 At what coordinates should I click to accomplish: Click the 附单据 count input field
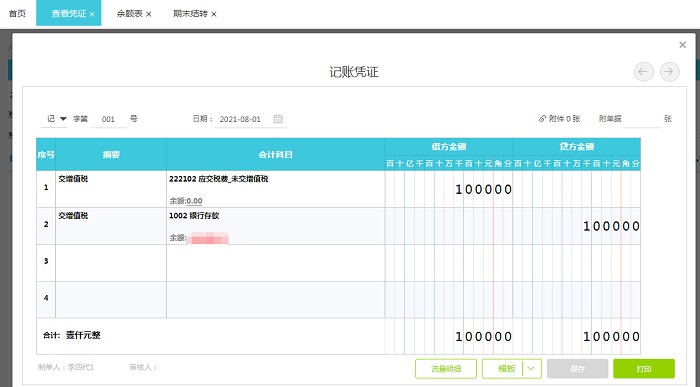pos(642,119)
